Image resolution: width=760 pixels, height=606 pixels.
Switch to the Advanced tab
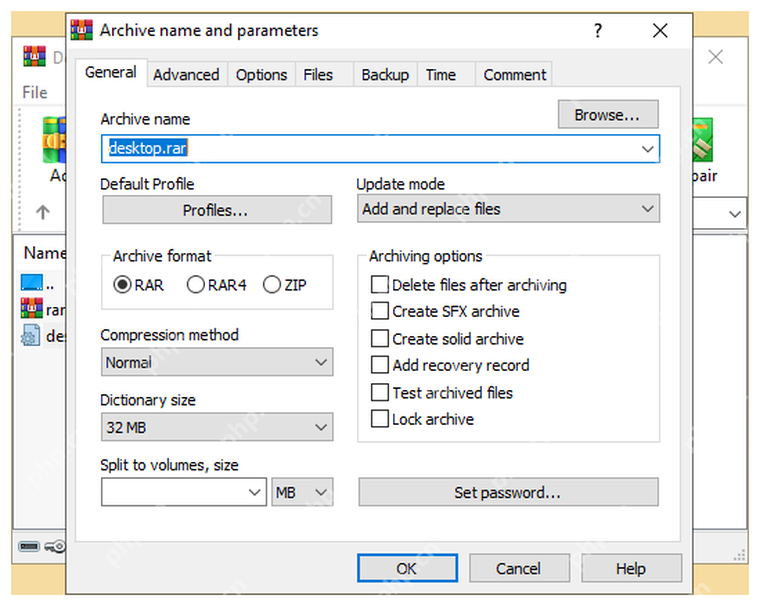[x=186, y=75]
